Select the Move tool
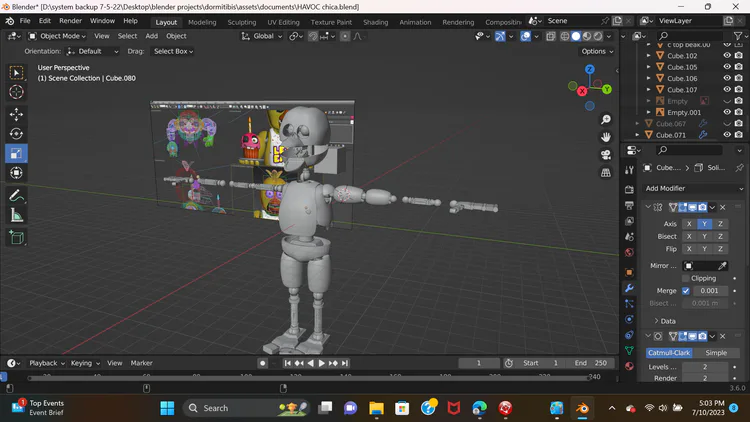Screen dimensions: 750x422 coord(16,114)
